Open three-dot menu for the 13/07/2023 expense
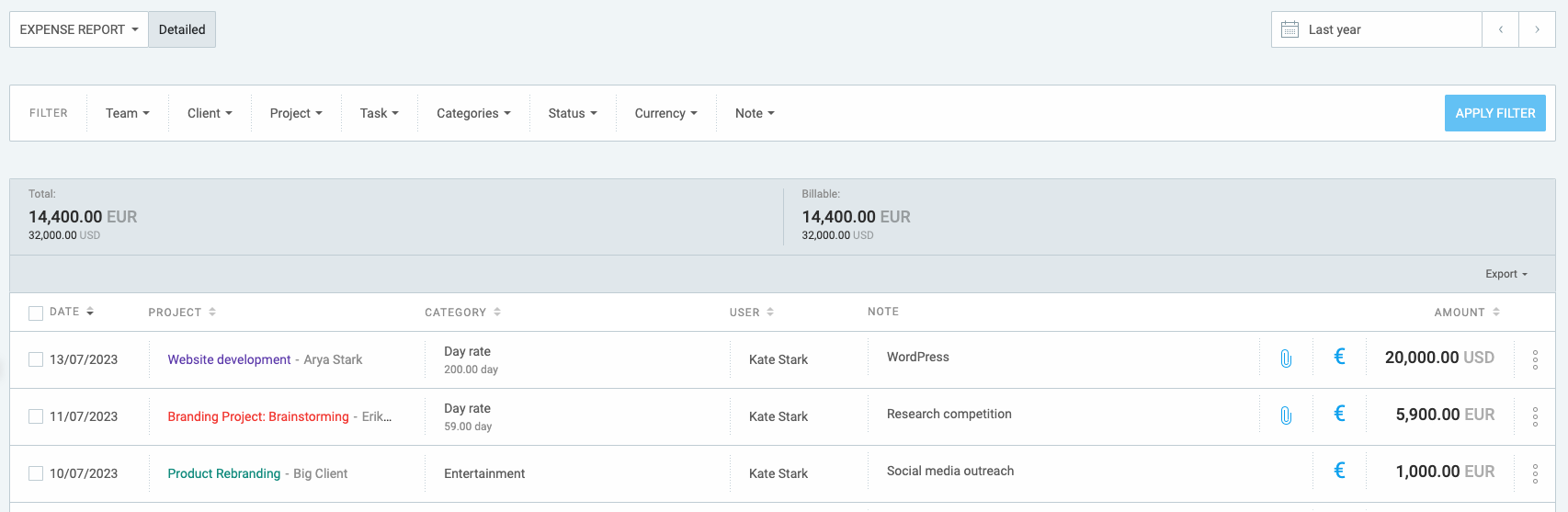The height and width of the screenshot is (512, 1568). [1535, 360]
